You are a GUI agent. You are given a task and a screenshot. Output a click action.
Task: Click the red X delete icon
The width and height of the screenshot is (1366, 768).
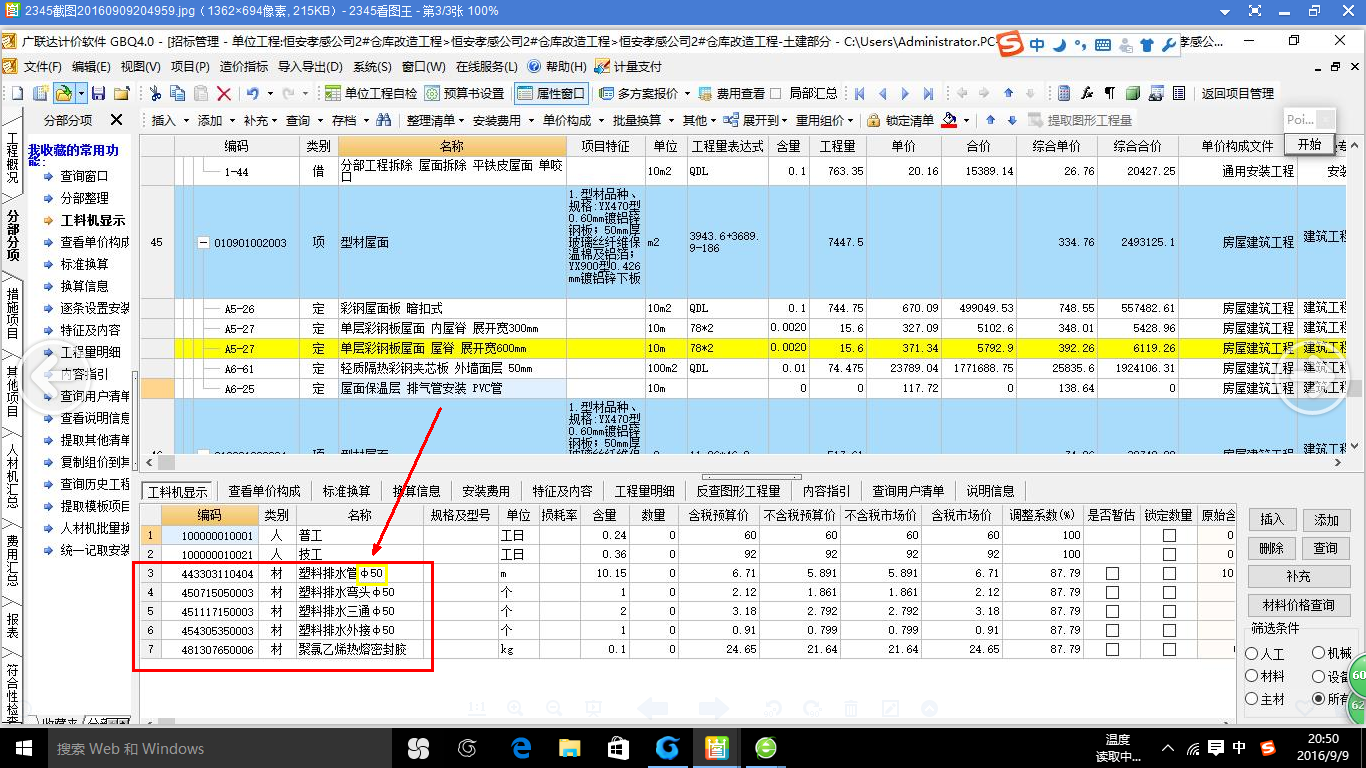click(x=224, y=93)
